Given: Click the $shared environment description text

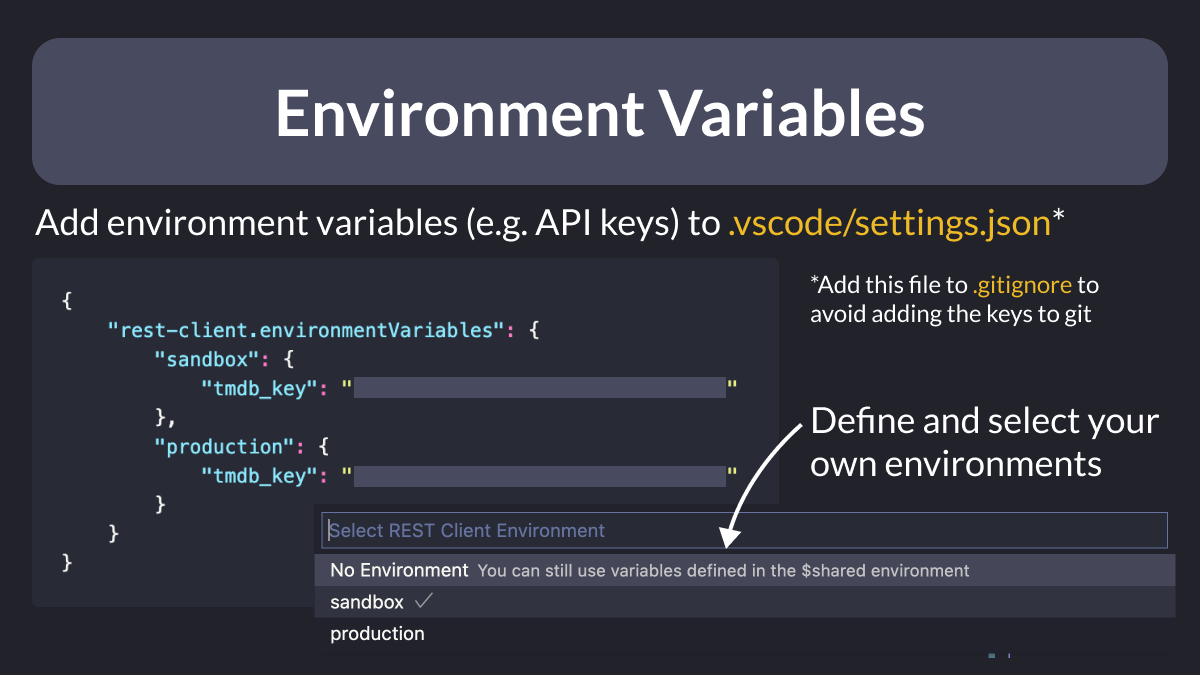Looking at the screenshot, I should click(x=724, y=571).
